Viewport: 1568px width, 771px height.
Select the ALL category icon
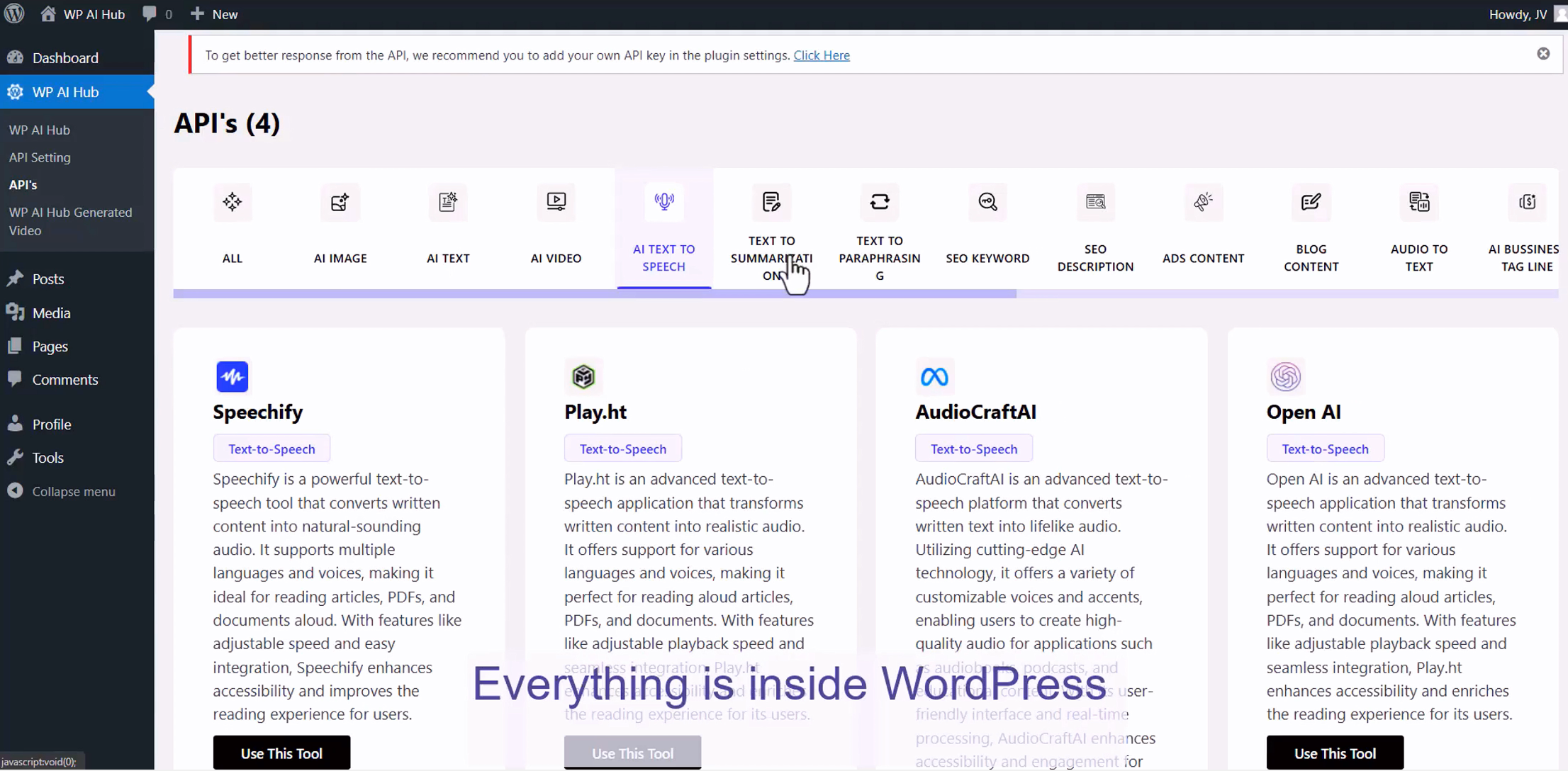point(233,202)
